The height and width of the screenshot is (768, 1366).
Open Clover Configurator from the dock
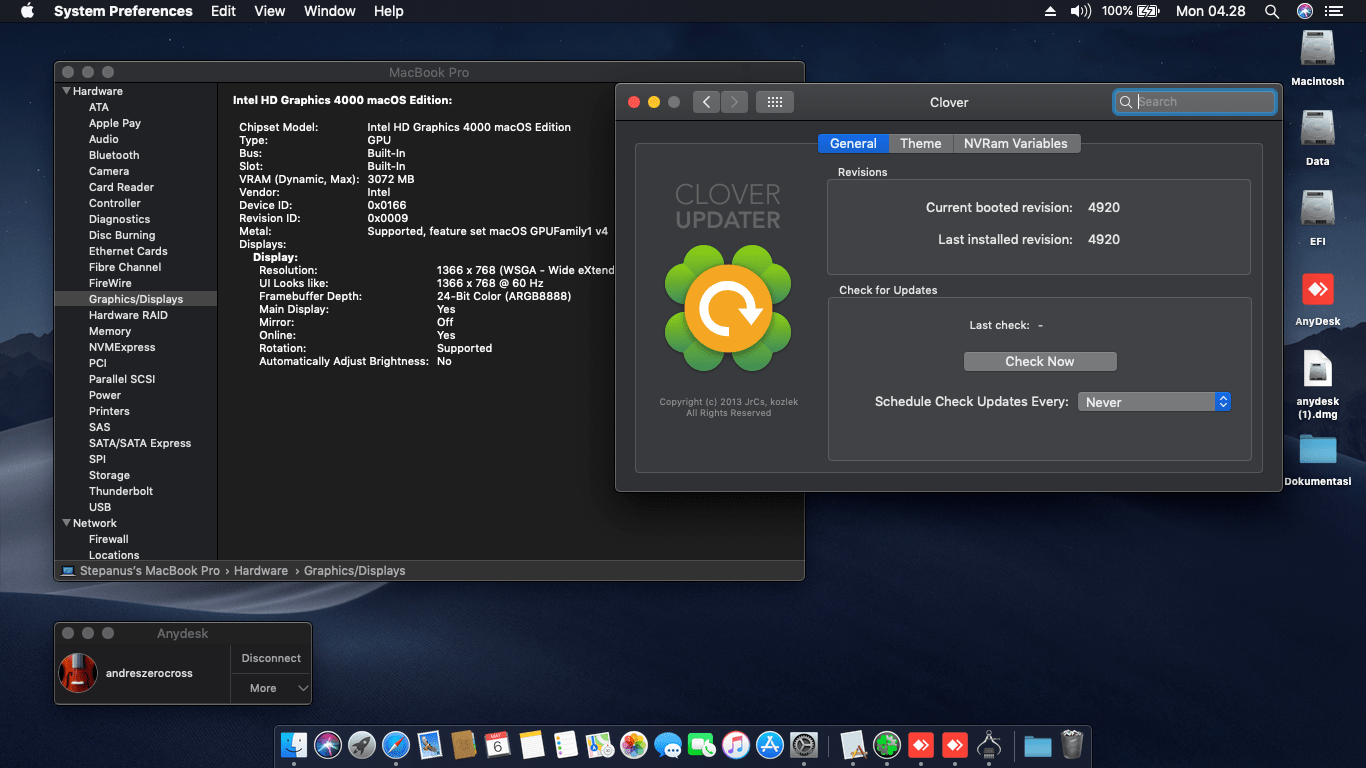[x=887, y=745]
